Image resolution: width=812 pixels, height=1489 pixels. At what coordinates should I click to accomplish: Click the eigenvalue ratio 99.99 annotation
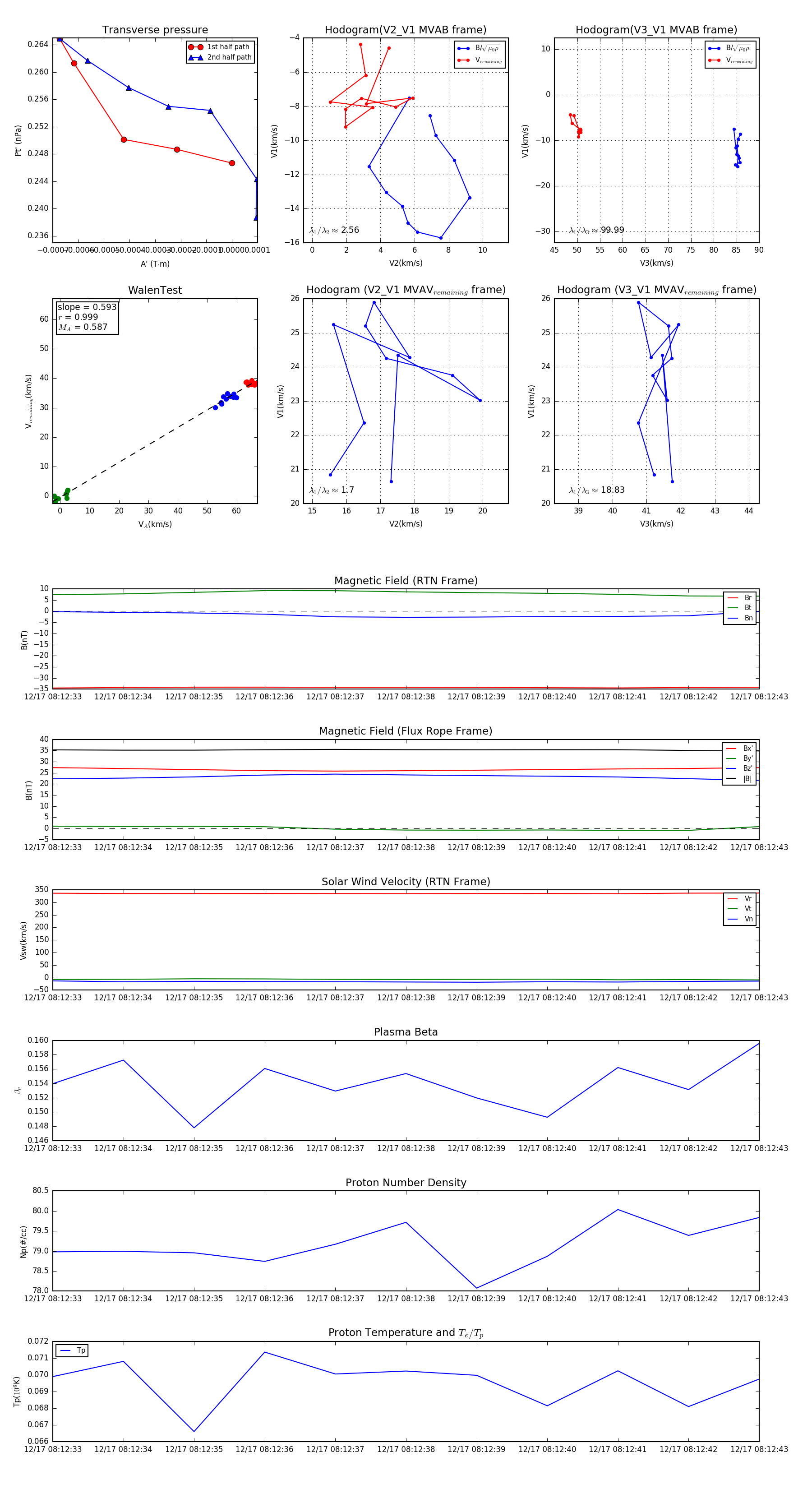pyautogui.click(x=596, y=230)
